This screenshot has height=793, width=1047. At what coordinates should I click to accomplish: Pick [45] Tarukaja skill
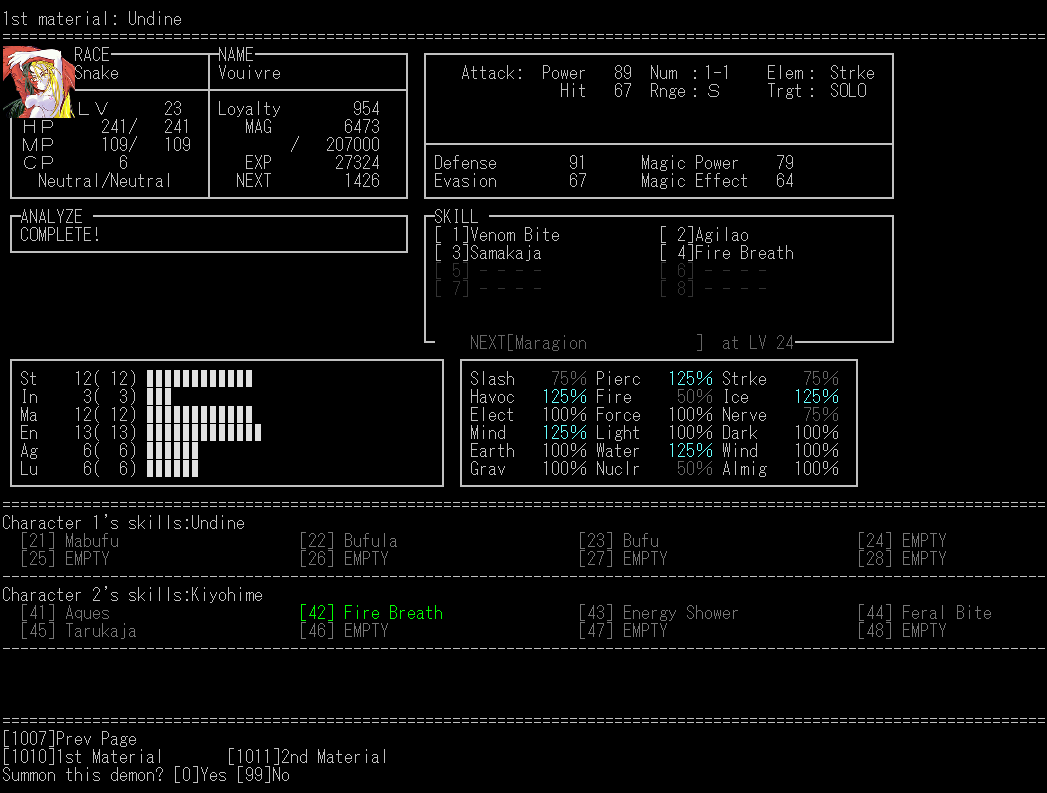(x=79, y=631)
